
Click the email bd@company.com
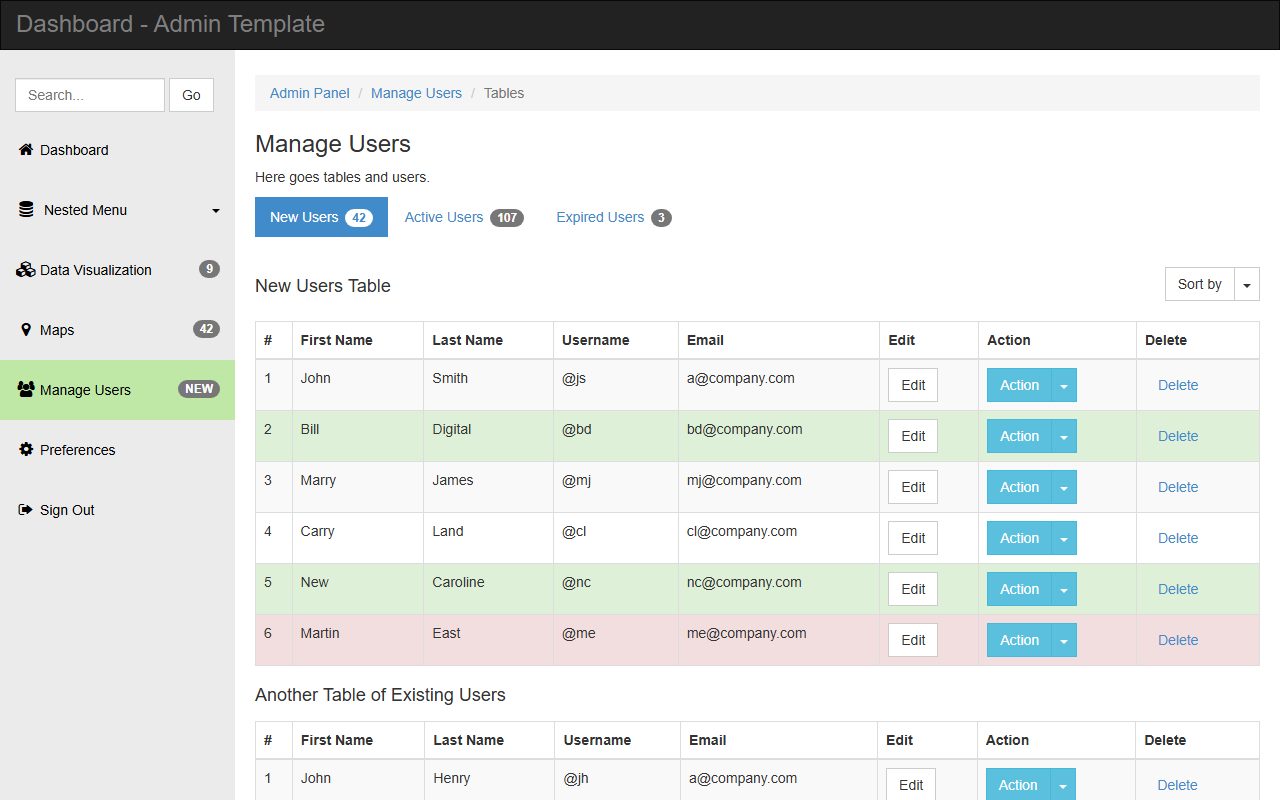[x=744, y=429]
